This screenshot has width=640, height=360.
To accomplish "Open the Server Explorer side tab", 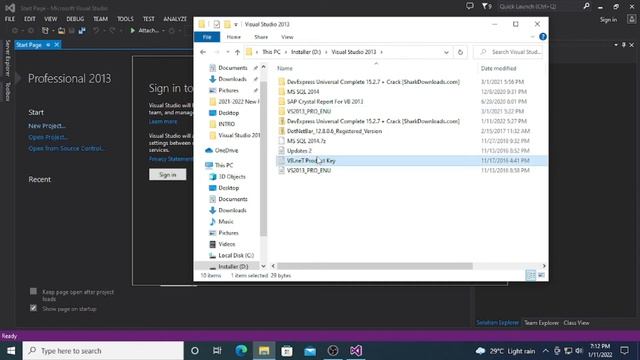I will click(x=7, y=58).
